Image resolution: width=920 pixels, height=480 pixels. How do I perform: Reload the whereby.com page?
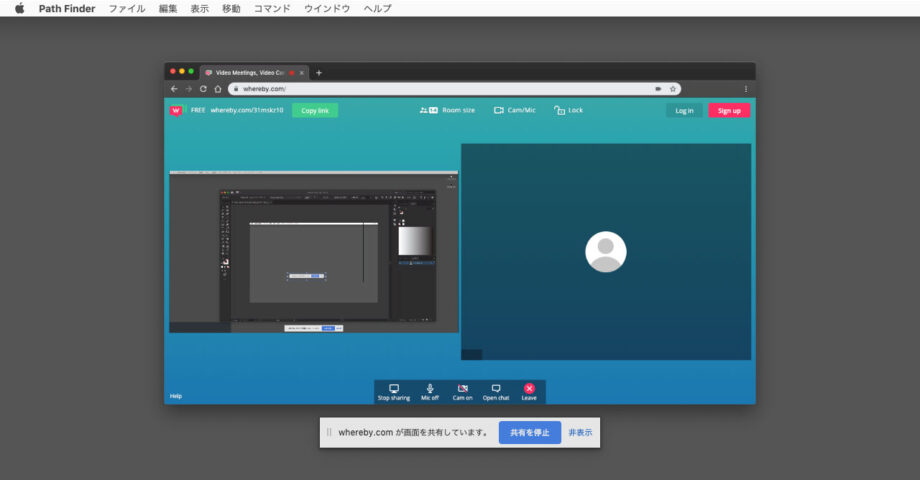(203, 89)
